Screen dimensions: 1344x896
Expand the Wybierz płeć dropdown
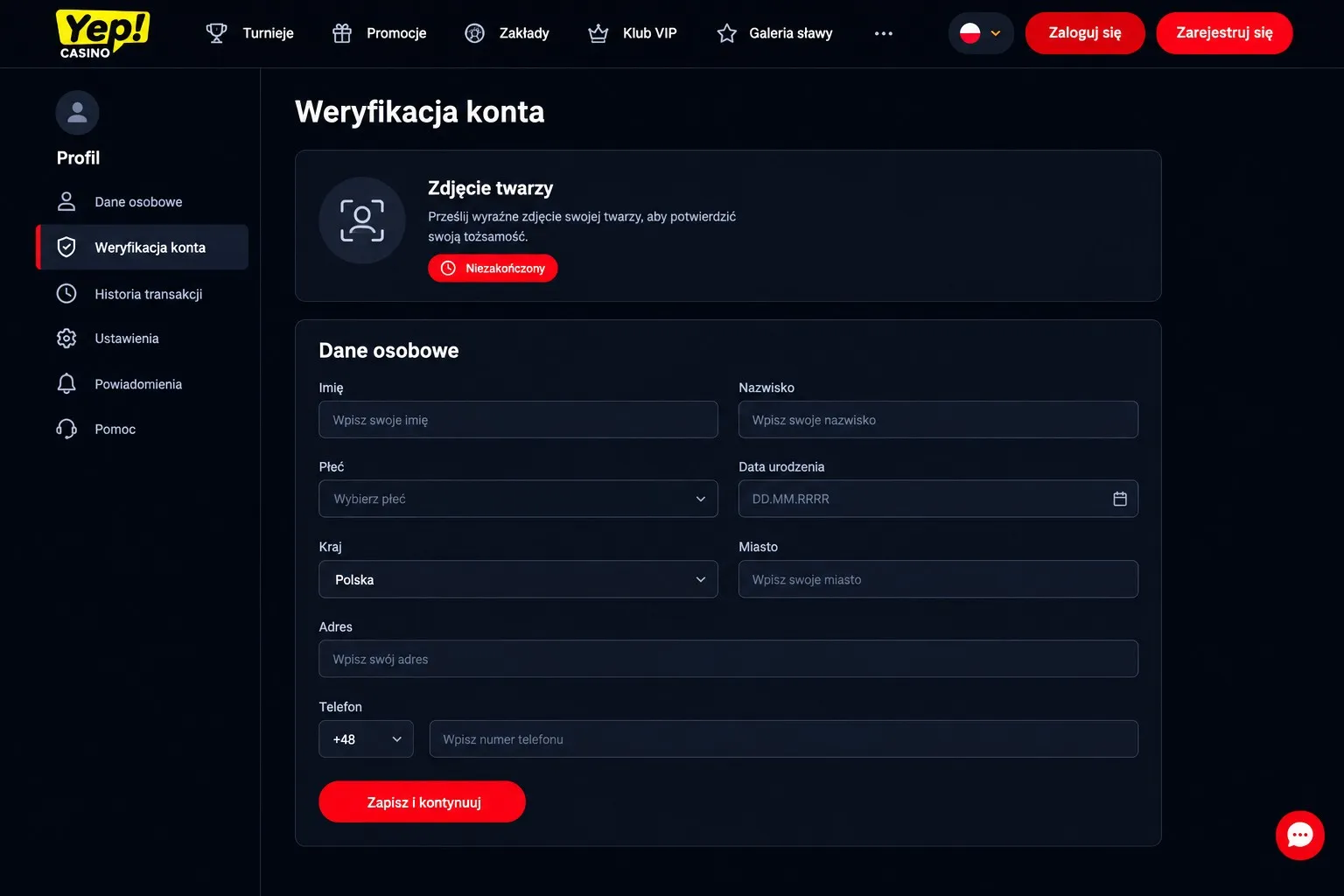[x=519, y=499]
